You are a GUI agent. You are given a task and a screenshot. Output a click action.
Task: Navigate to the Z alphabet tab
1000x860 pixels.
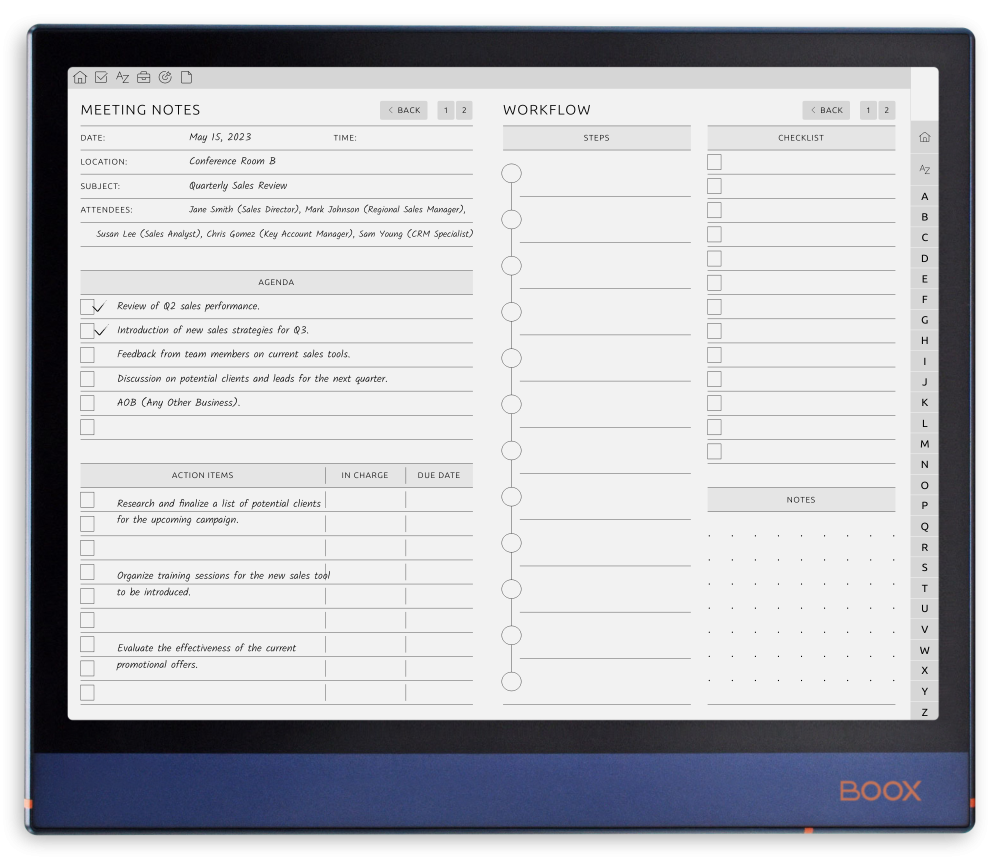pyautogui.click(x=925, y=712)
